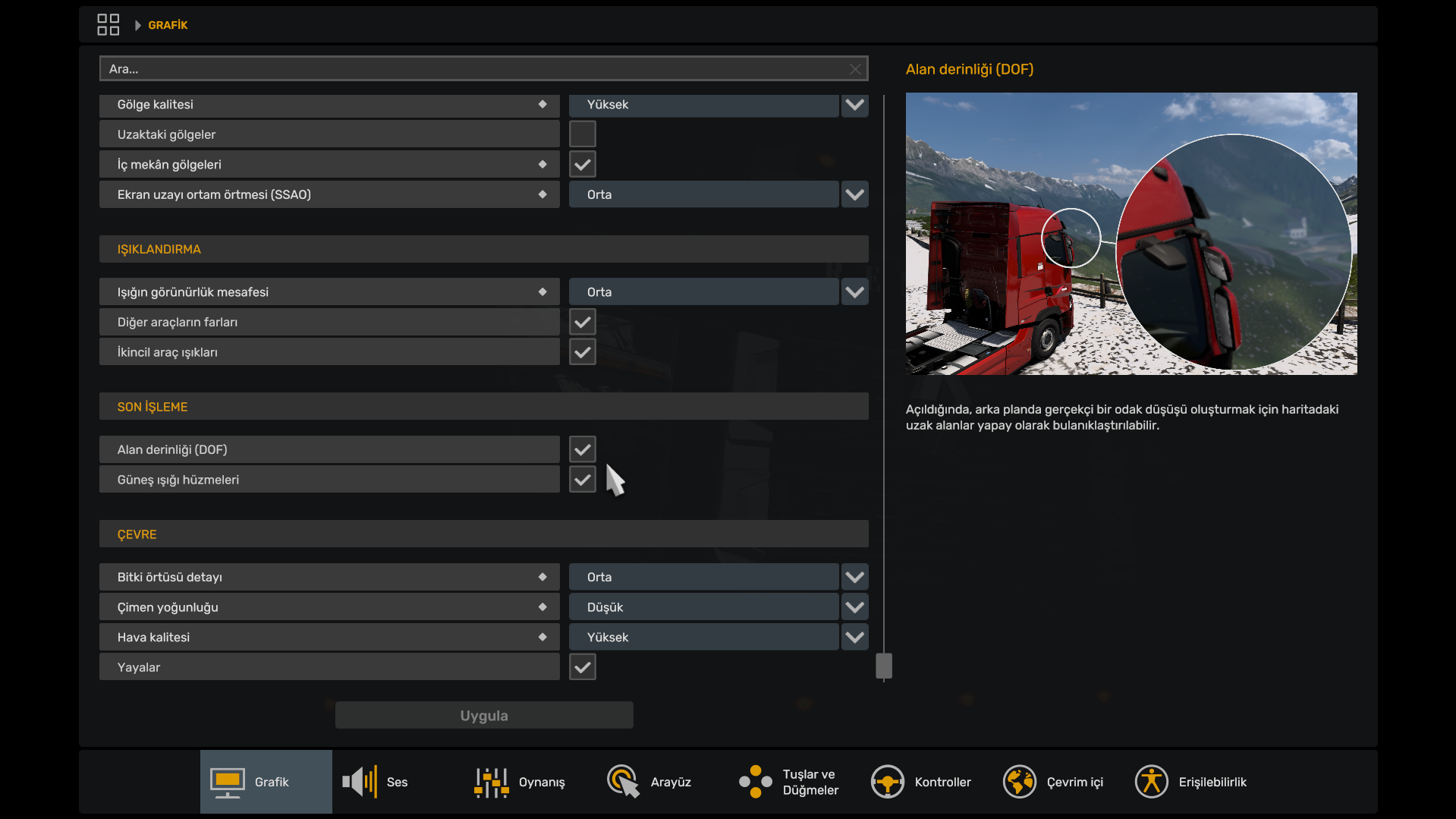Open Çimen yoğunluğu Düşük value box
The width and height of the screenshot is (1456, 819).
[x=704, y=607]
